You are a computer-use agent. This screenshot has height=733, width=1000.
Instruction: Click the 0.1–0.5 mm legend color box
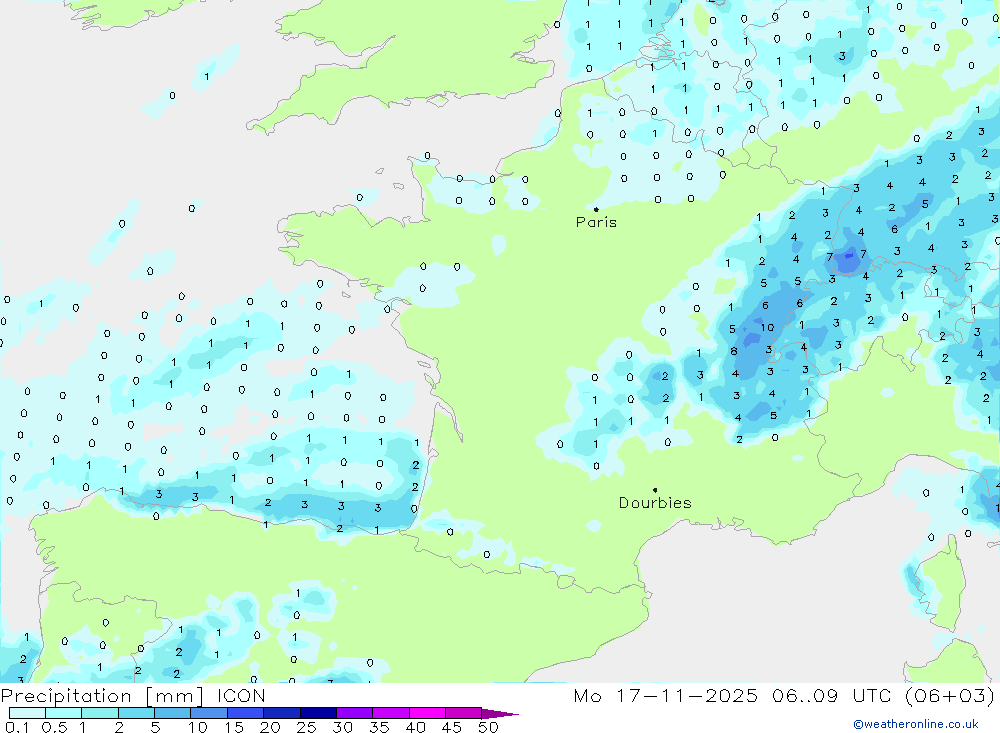27,713
